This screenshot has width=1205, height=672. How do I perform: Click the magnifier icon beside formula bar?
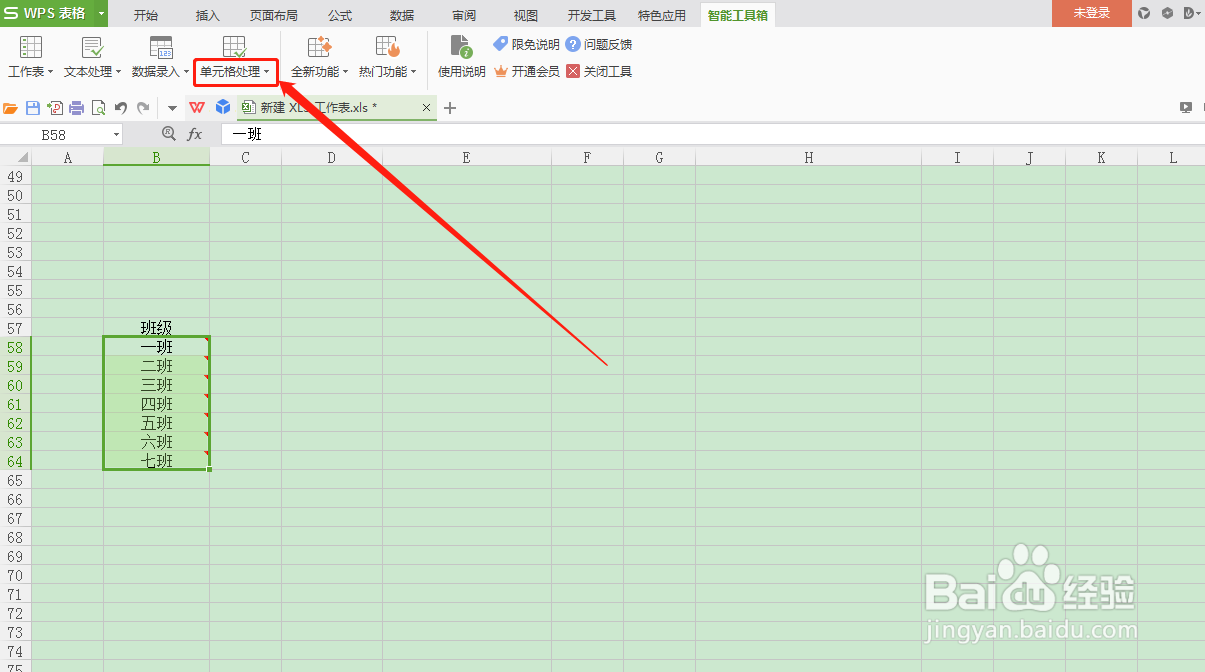pyautogui.click(x=169, y=134)
